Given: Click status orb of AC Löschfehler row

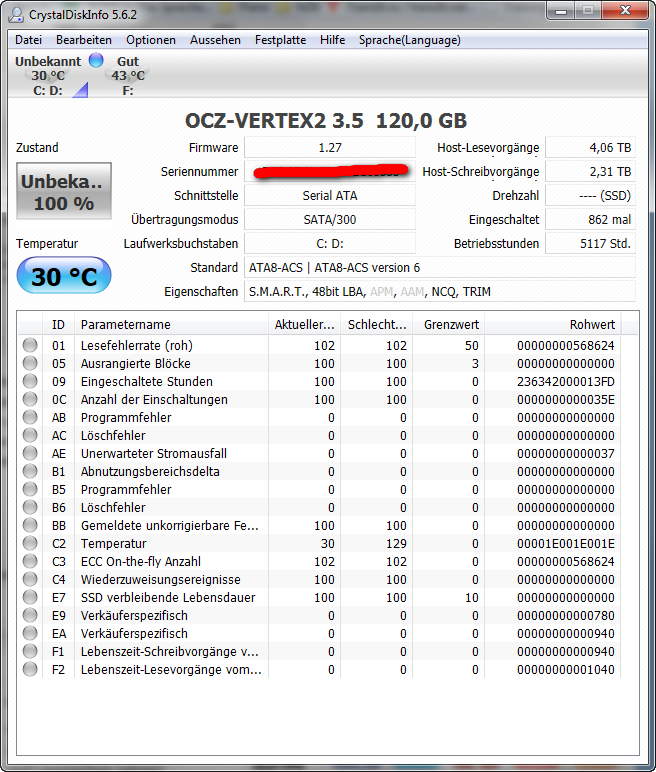Looking at the screenshot, I should (x=30, y=435).
